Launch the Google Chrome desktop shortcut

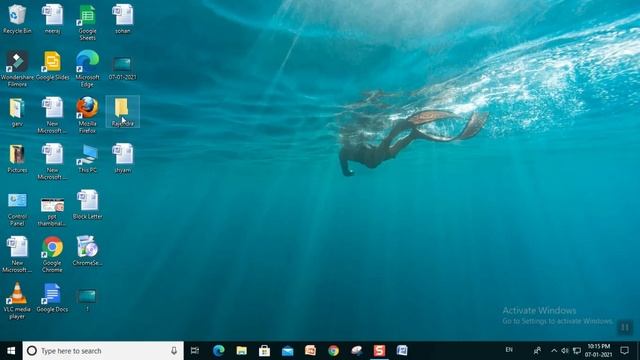pyautogui.click(x=52, y=255)
